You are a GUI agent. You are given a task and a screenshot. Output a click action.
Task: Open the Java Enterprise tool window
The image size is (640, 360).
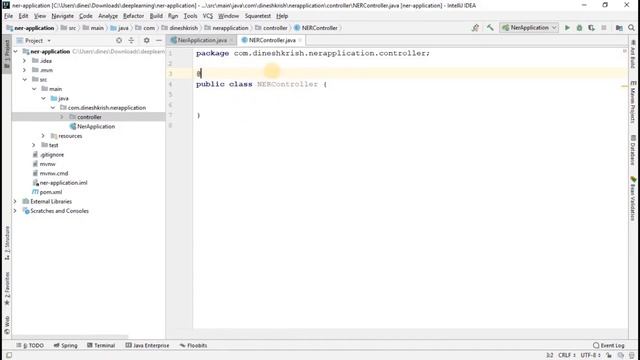pyautogui.click(x=147, y=345)
